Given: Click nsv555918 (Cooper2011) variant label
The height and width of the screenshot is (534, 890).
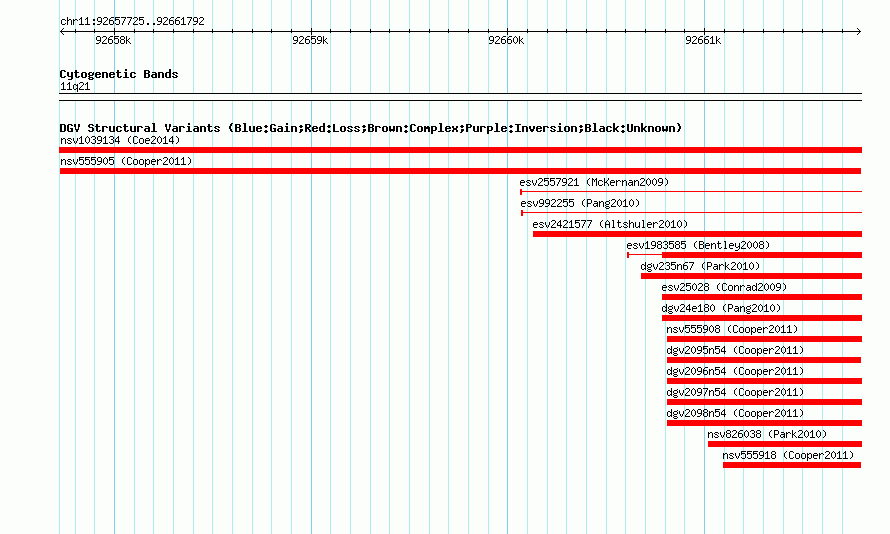Looking at the screenshot, I should [788, 455].
